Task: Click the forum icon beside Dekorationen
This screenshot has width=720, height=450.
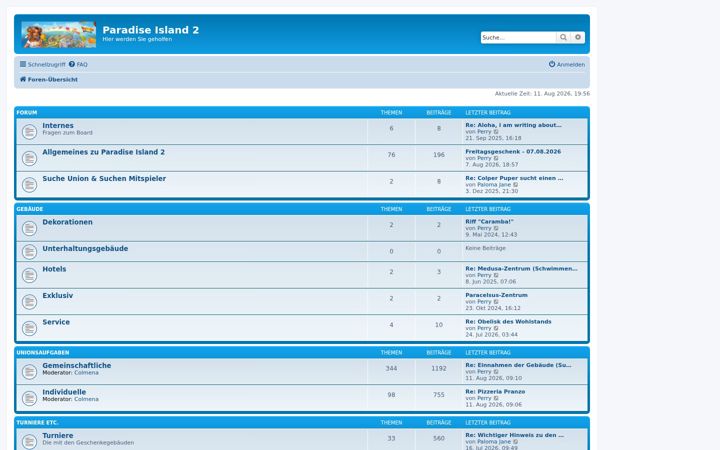Action: (x=29, y=229)
